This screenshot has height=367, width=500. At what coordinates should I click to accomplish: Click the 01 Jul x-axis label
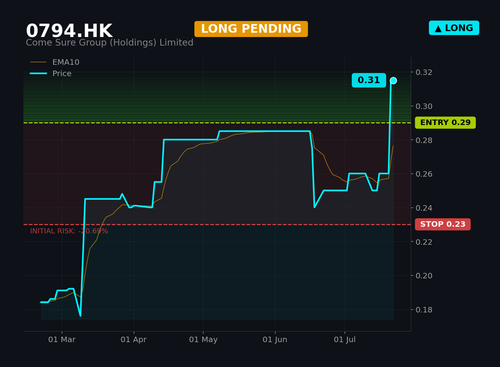coord(345,340)
